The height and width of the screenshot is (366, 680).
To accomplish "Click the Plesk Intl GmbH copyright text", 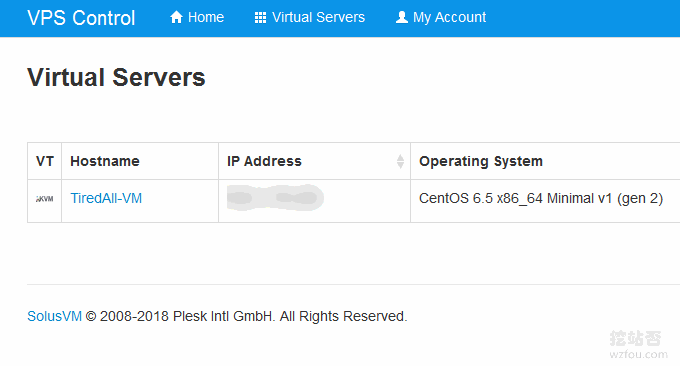I will pos(247,316).
